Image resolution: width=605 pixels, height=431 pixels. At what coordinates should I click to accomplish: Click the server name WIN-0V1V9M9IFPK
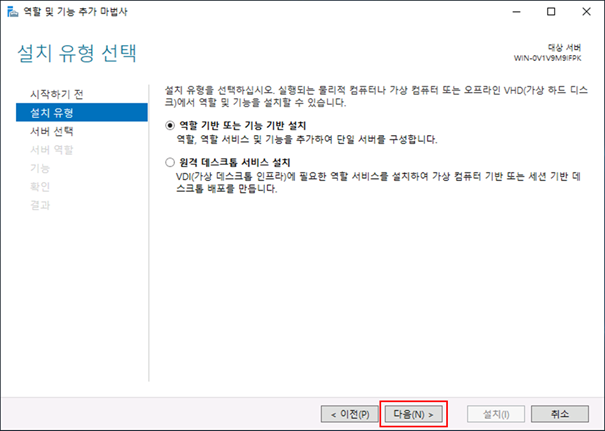click(x=547, y=58)
